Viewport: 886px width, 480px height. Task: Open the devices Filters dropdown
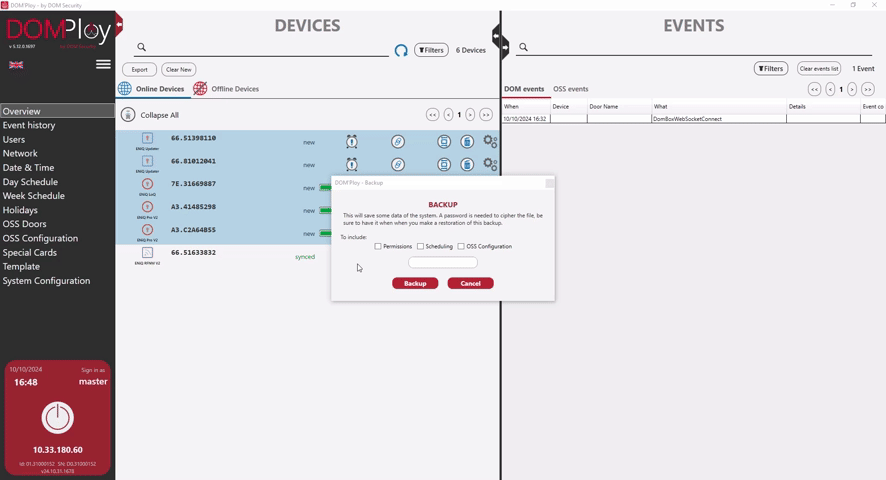coord(431,50)
